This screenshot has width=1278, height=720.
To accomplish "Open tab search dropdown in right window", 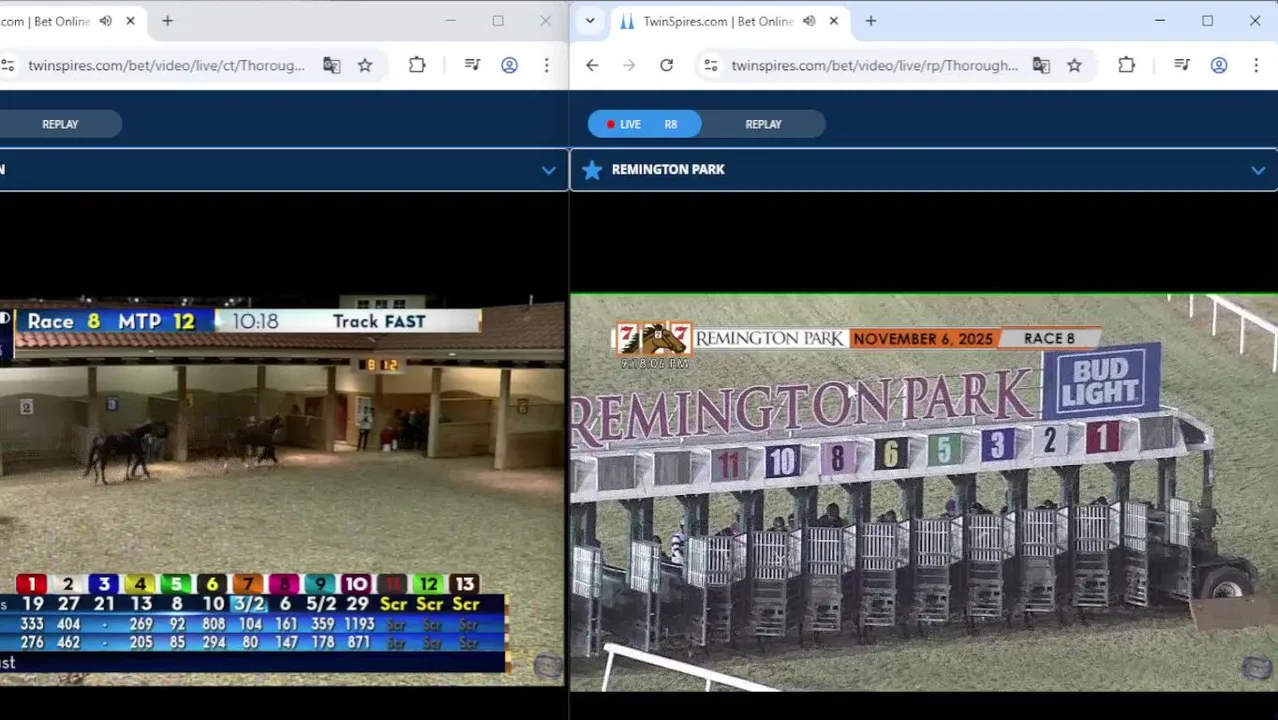I will point(590,21).
